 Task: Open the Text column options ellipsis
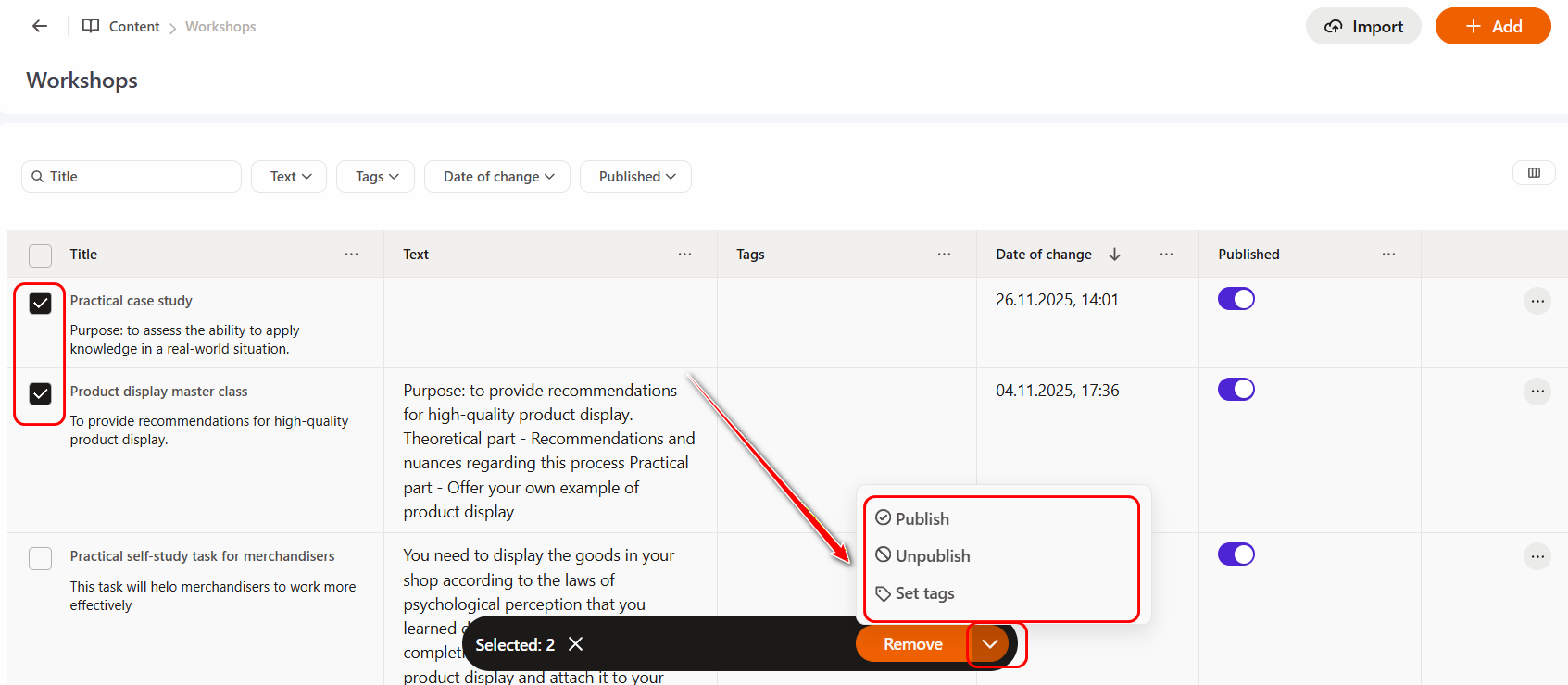point(684,255)
